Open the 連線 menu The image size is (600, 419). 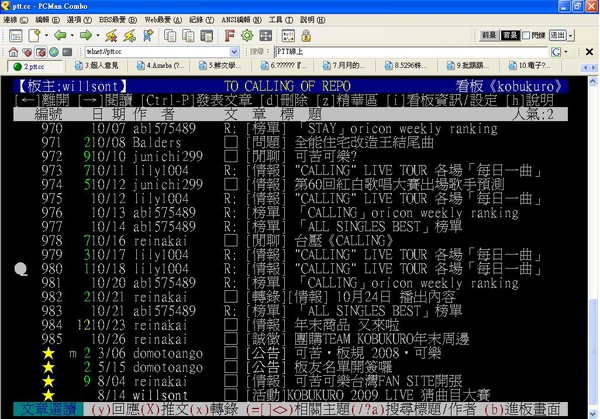coord(16,20)
